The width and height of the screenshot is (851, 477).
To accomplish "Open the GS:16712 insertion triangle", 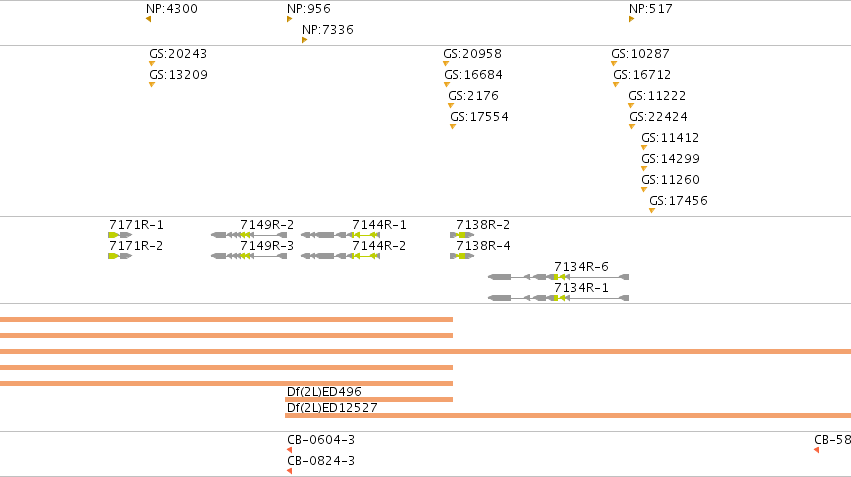I will (x=616, y=85).
